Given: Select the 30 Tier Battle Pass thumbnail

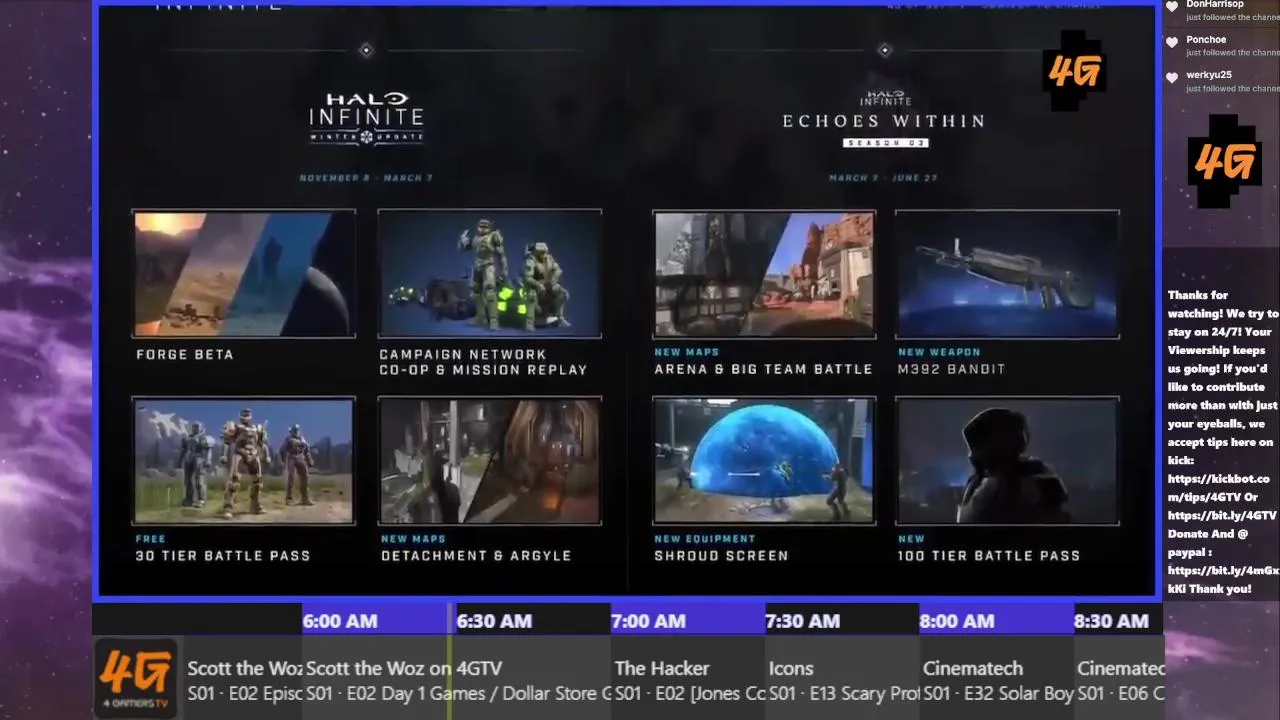Looking at the screenshot, I should pyautogui.click(x=244, y=460).
